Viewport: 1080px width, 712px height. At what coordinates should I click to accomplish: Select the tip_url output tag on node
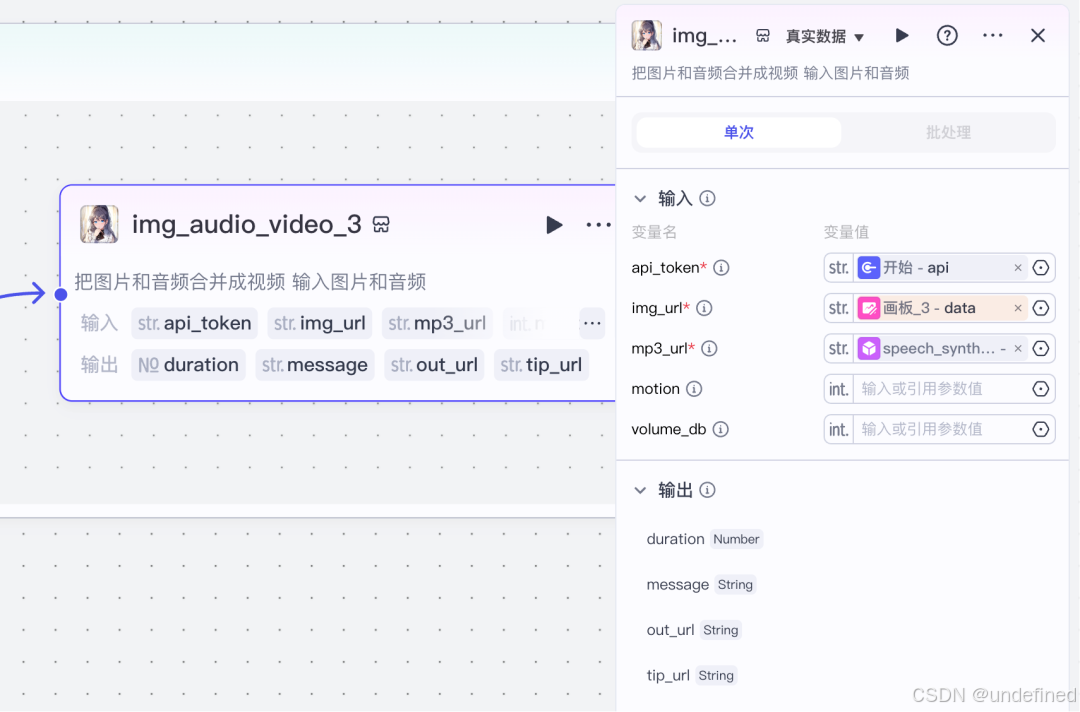(541, 365)
